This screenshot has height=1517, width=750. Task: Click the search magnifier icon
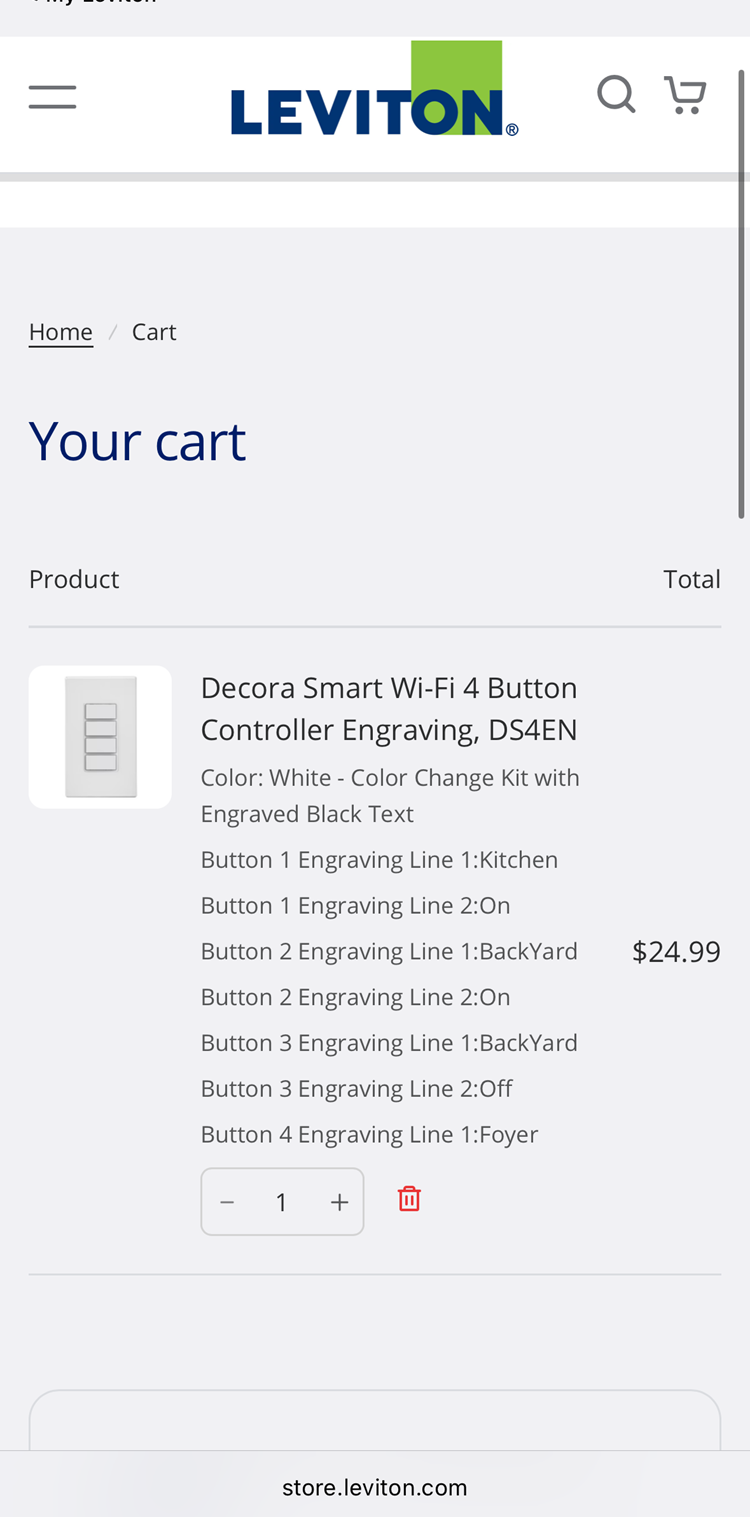[x=617, y=95]
